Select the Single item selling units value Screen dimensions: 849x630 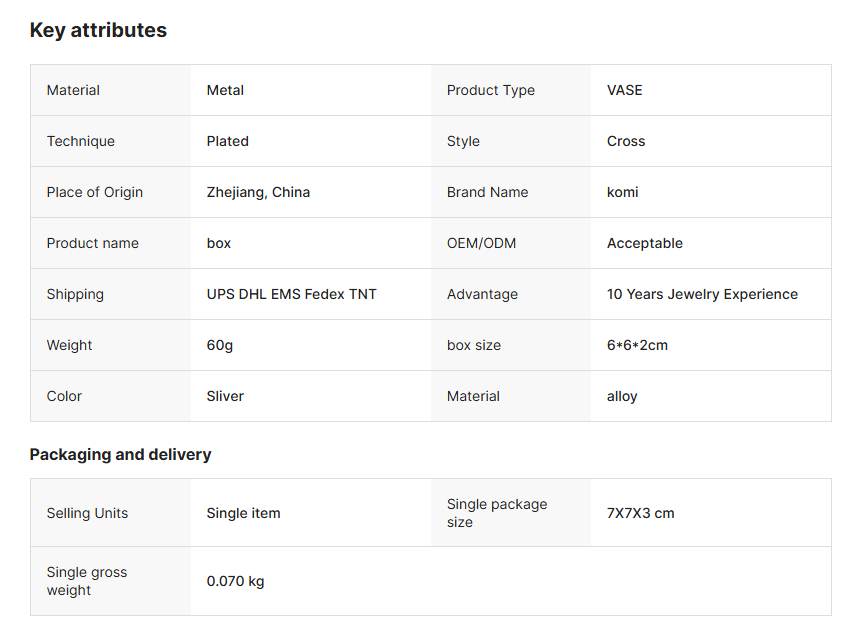(x=243, y=513)
